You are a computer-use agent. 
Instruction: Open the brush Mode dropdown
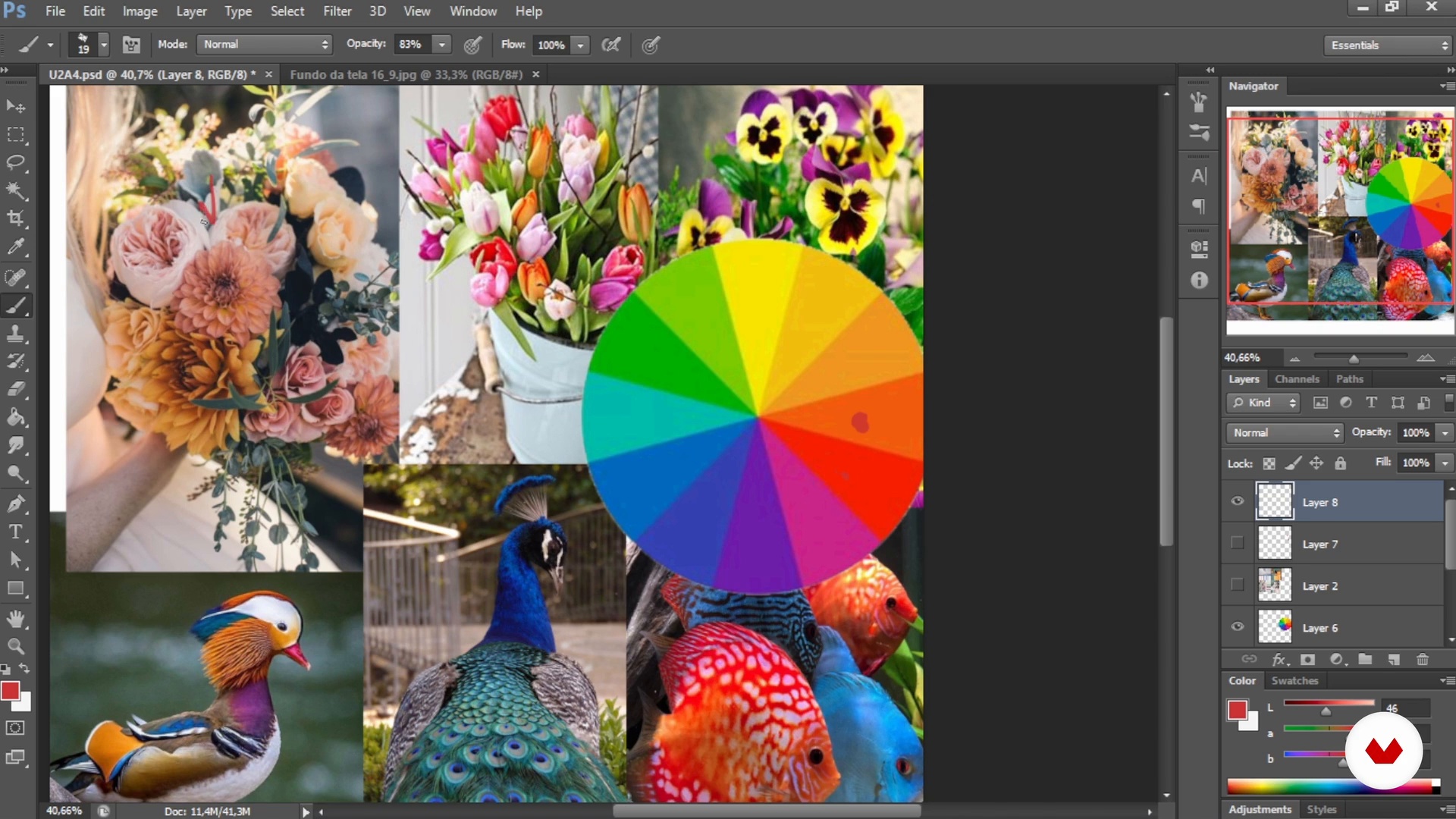[x=265, y=45]
